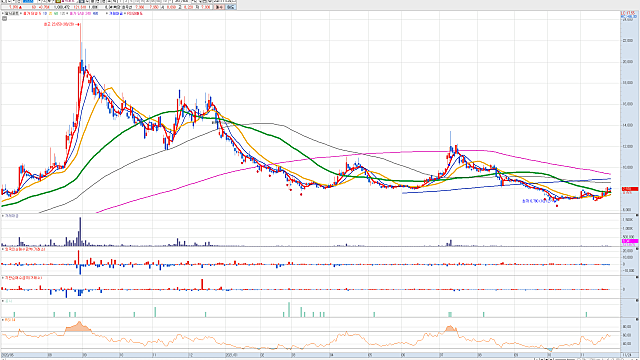Click the red dot marker at the October low
Screen dimensions: 640x360
tap(557, 206)
